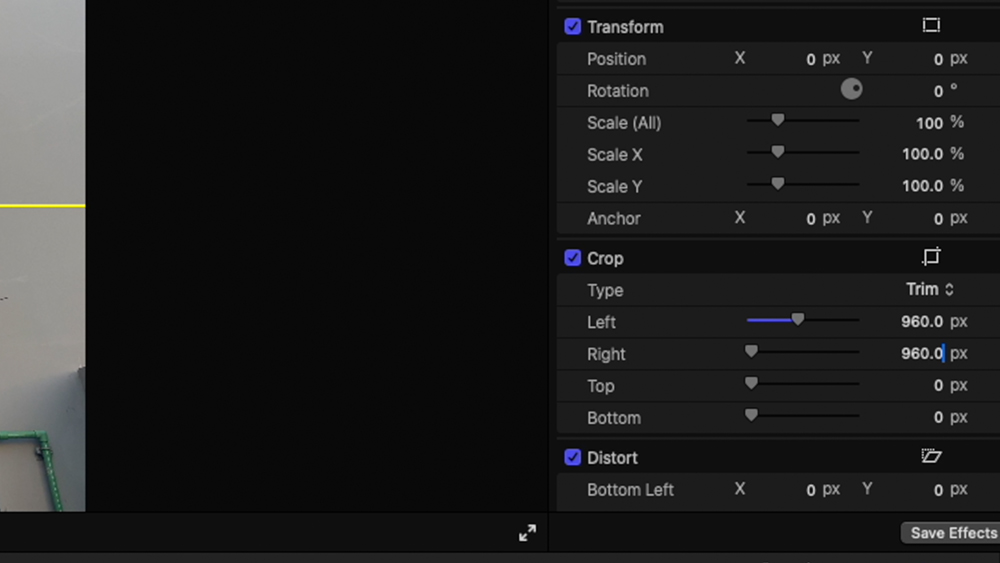
Task: Click the Rotation dial control
Action: (x=851, y=89)
